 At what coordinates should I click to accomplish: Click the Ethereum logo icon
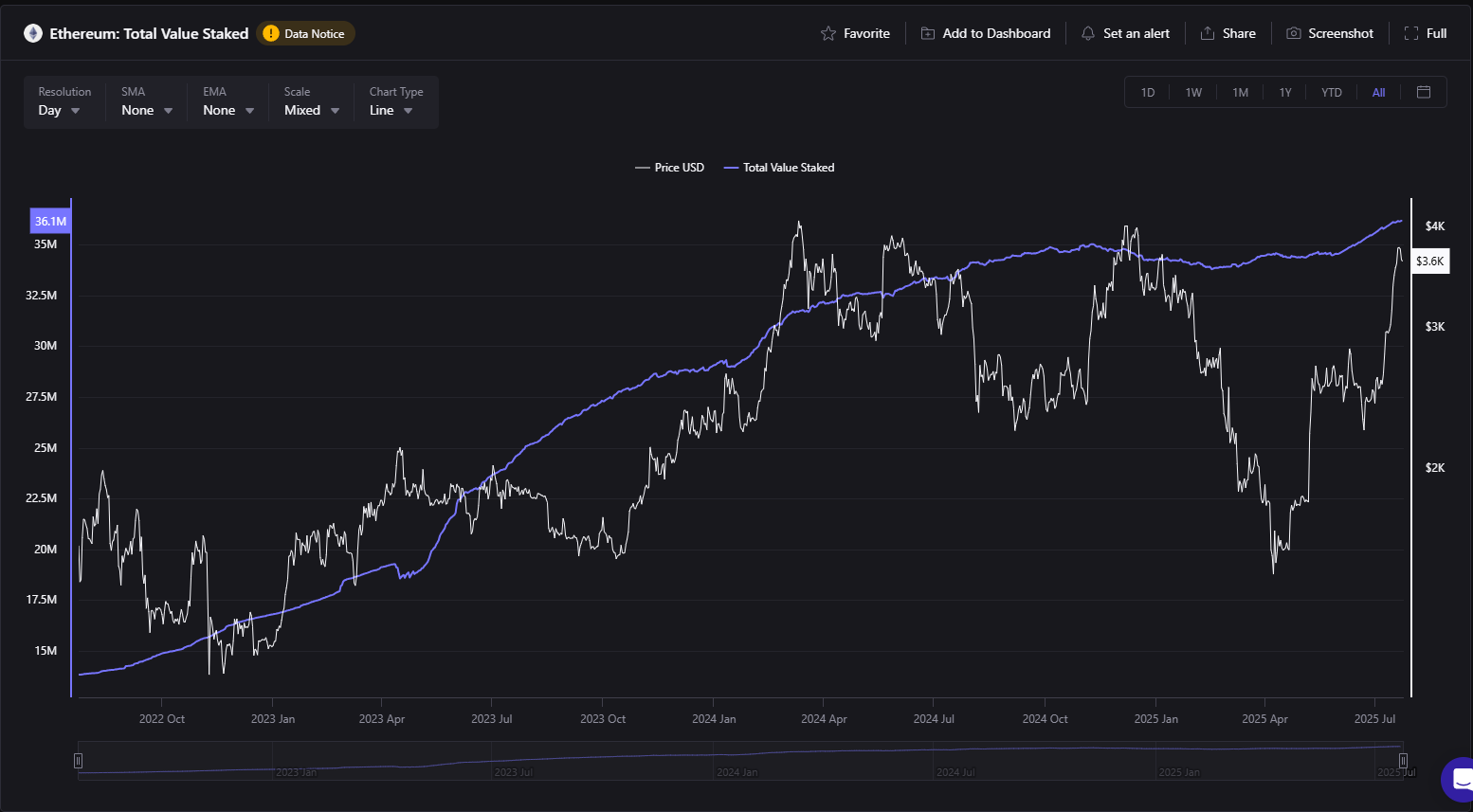[33, 33]
